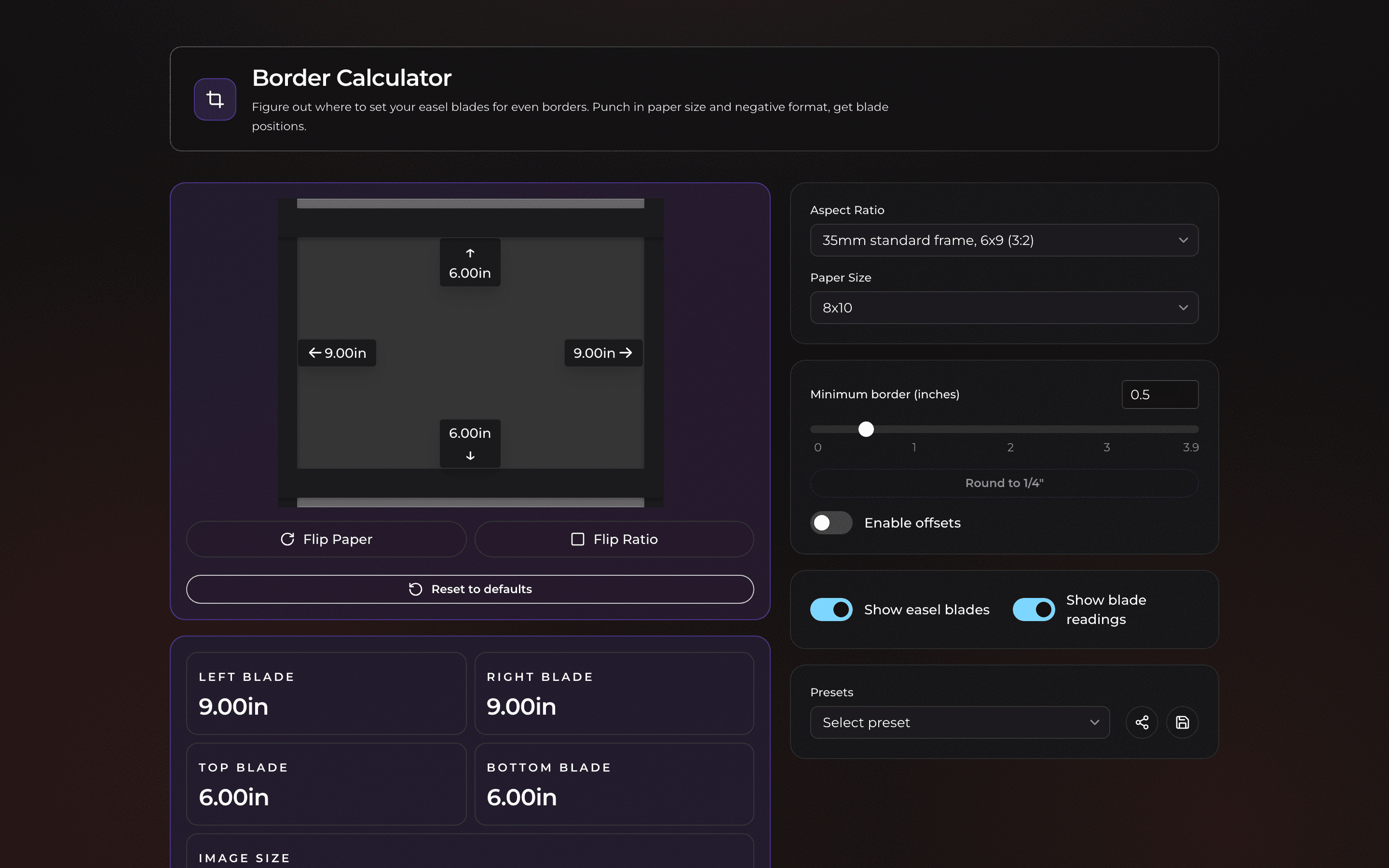Screen dimensions: 1389x868
Task: Click the Bottom Blade 6.00in result card
Action: pos(614,784)
